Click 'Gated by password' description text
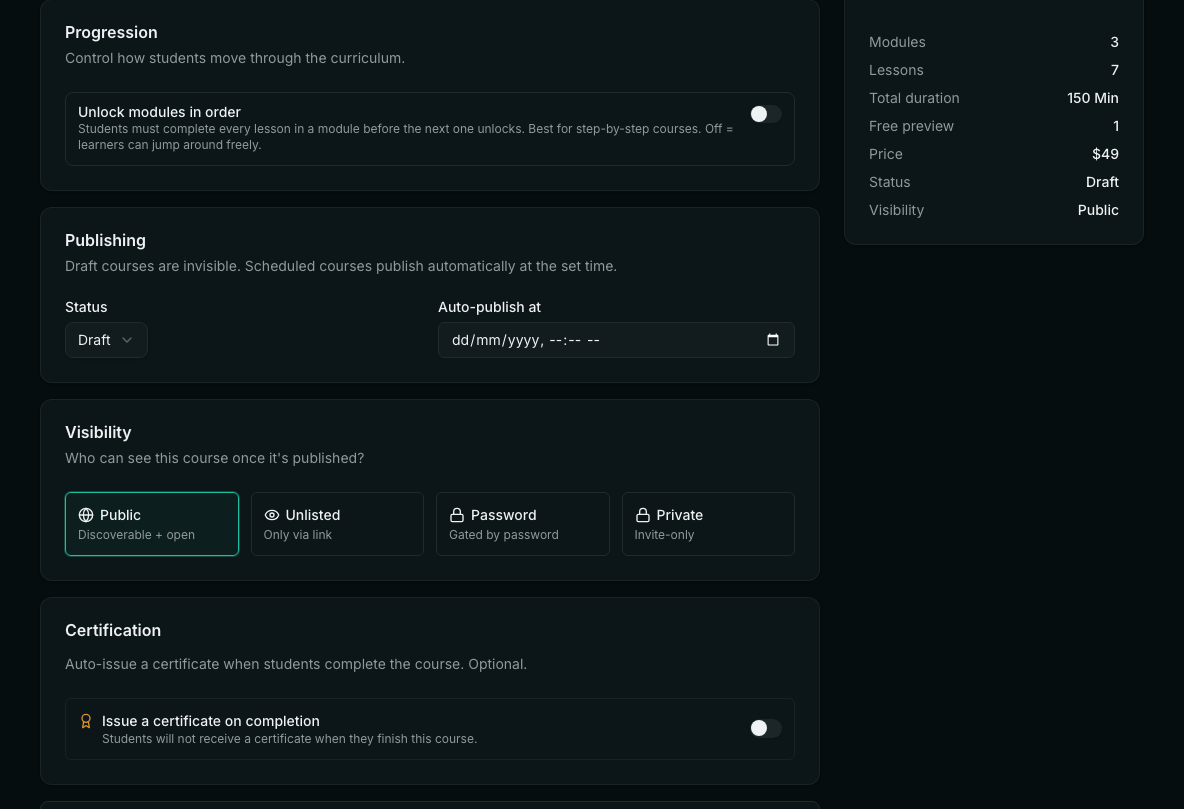1184x809 pixels. [x=504, y=535]
